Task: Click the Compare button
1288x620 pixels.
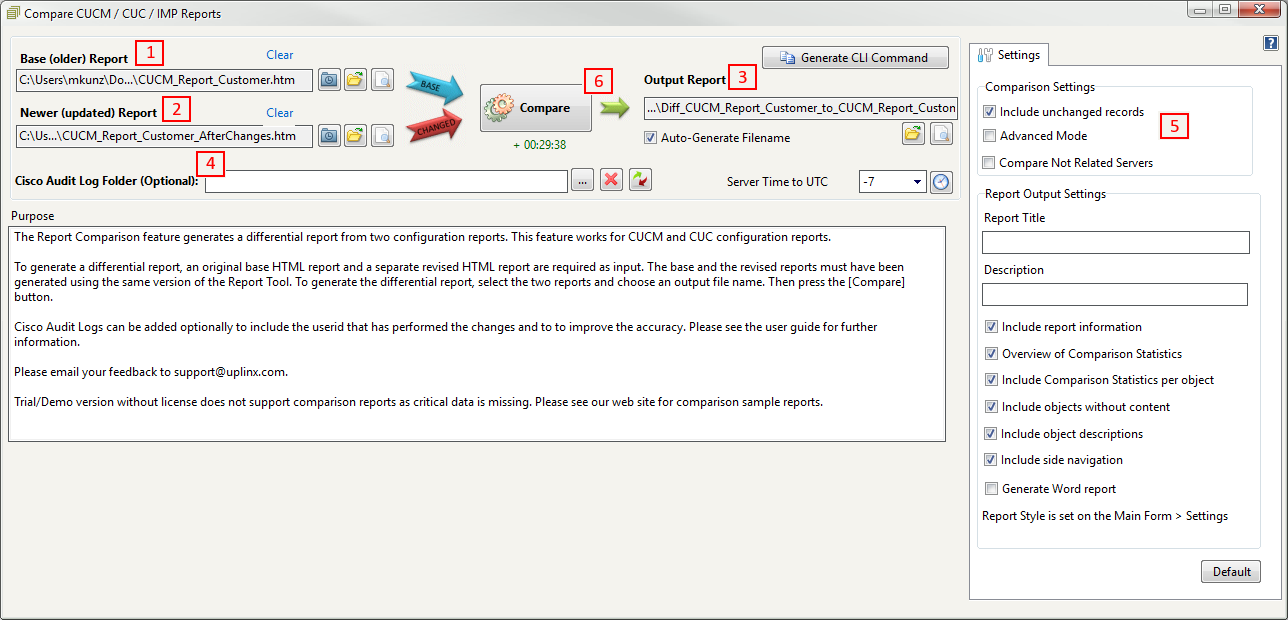Action: tap(536, 108)
